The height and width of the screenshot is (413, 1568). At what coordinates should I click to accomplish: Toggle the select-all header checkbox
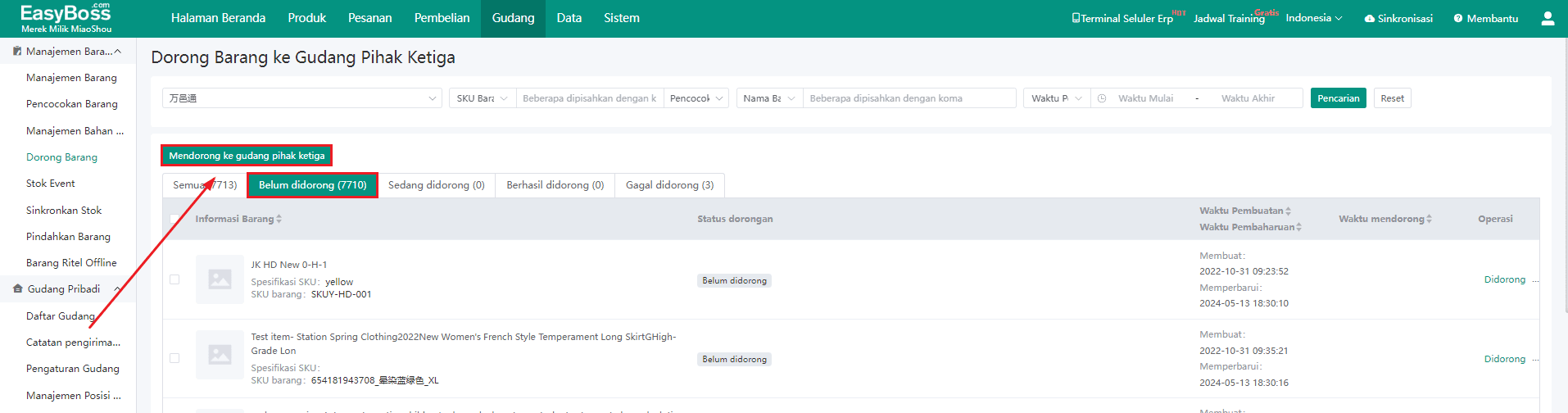(174, 219)
